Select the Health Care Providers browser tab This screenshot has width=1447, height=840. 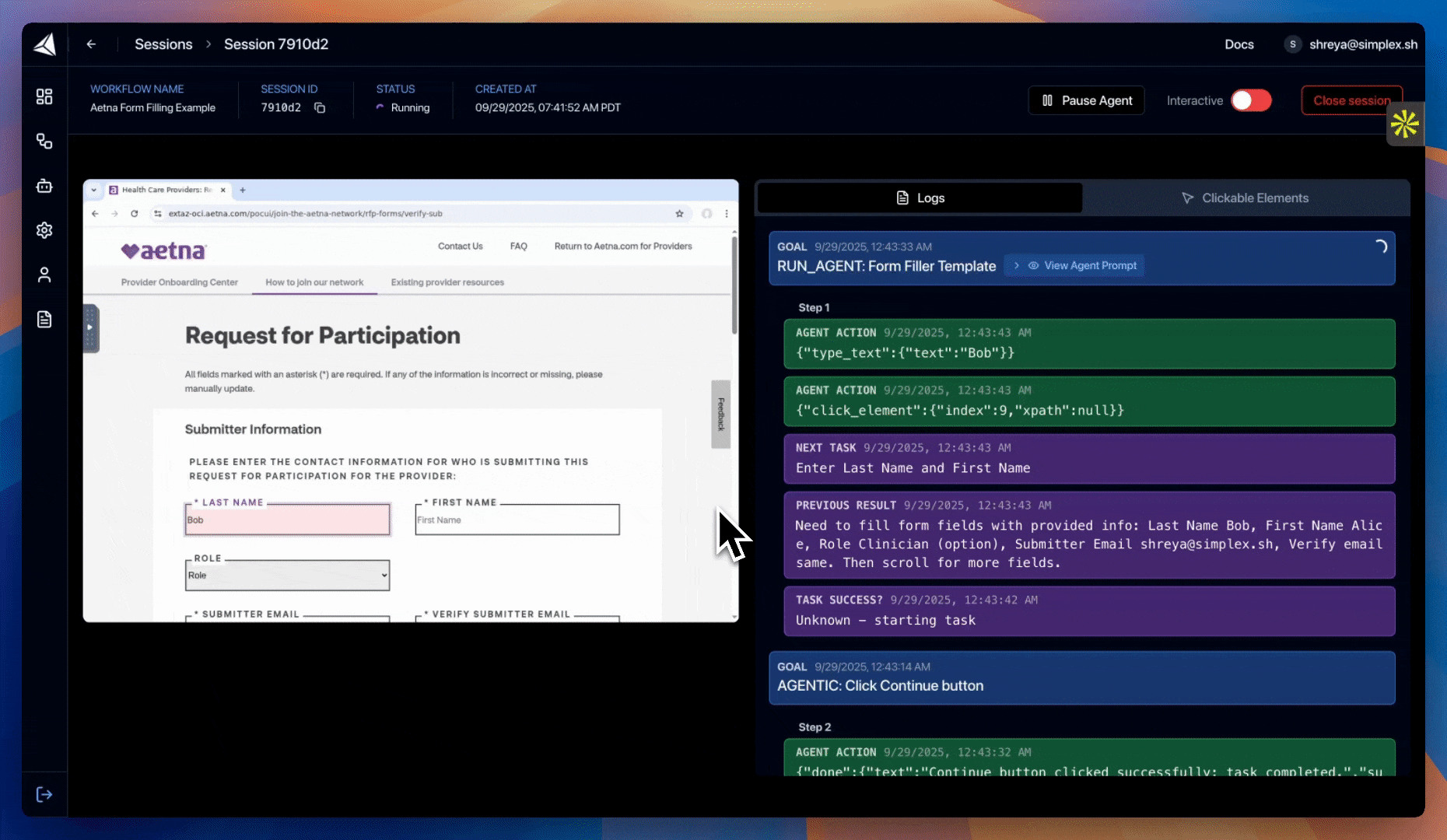pyautogui.click(x=166, y=190)
